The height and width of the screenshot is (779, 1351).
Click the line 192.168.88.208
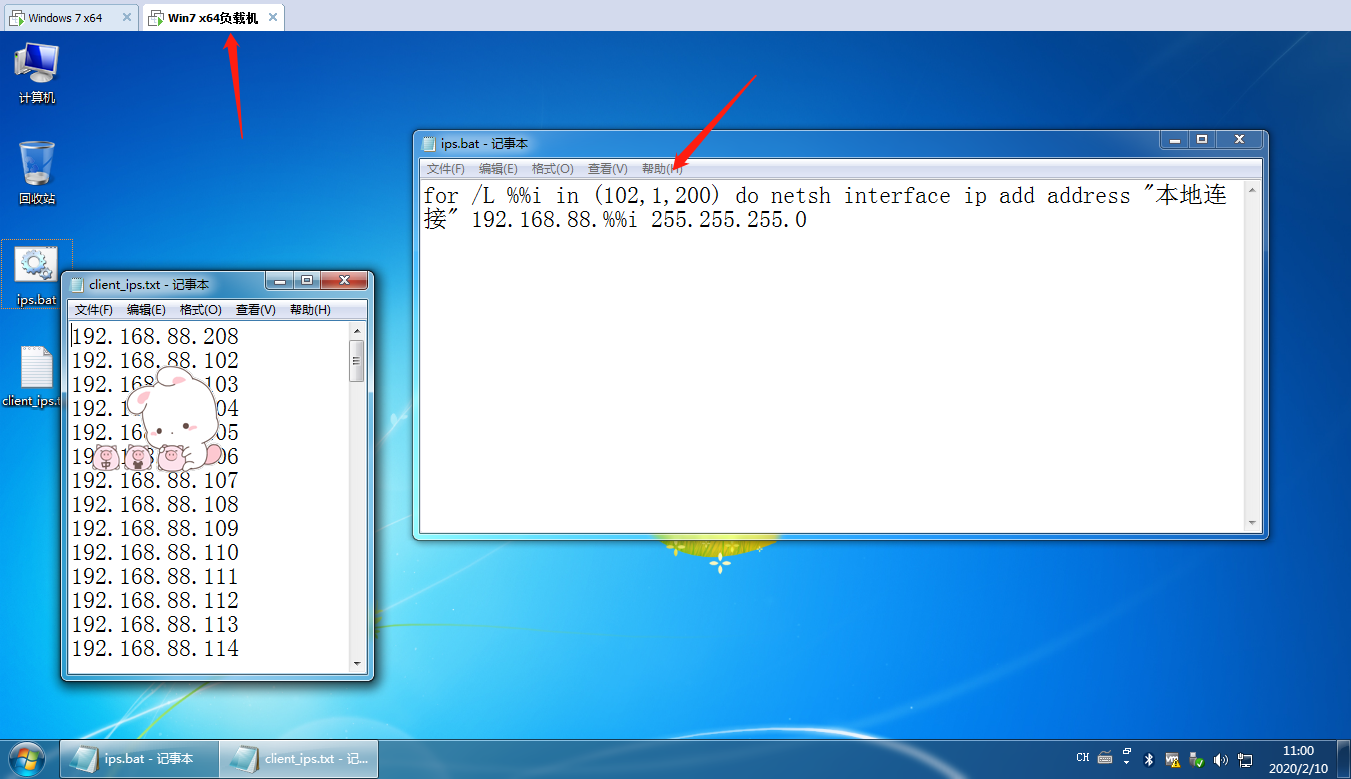[155, 337]
